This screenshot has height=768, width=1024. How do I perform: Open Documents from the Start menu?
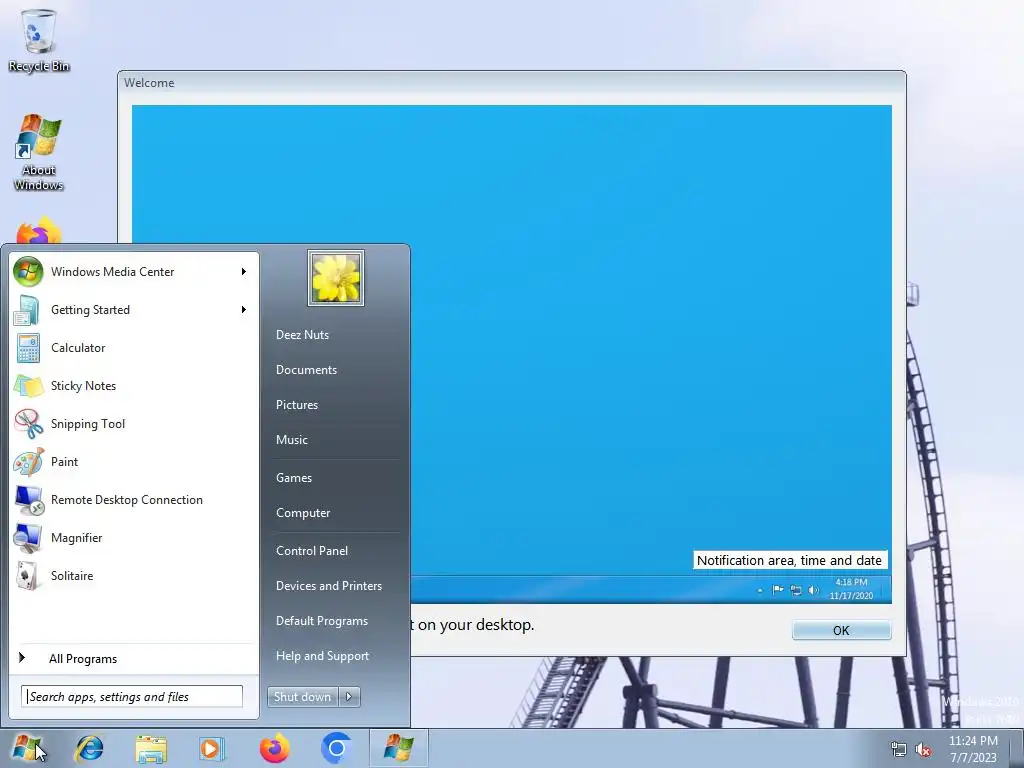point(306,370)
